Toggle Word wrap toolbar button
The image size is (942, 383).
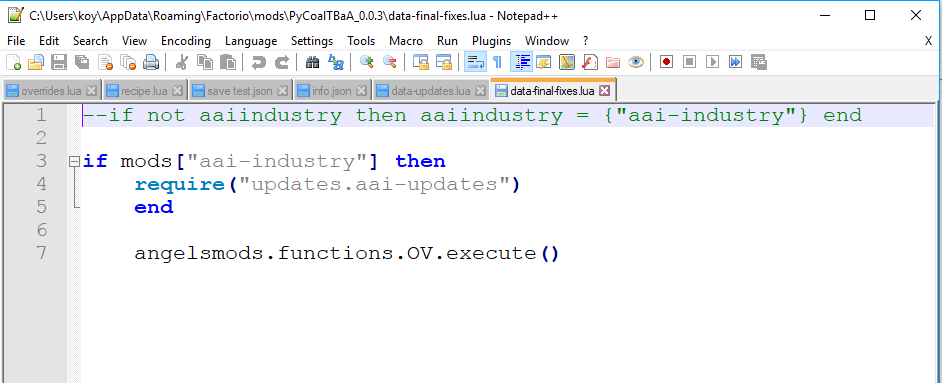(x=476, y=62)
